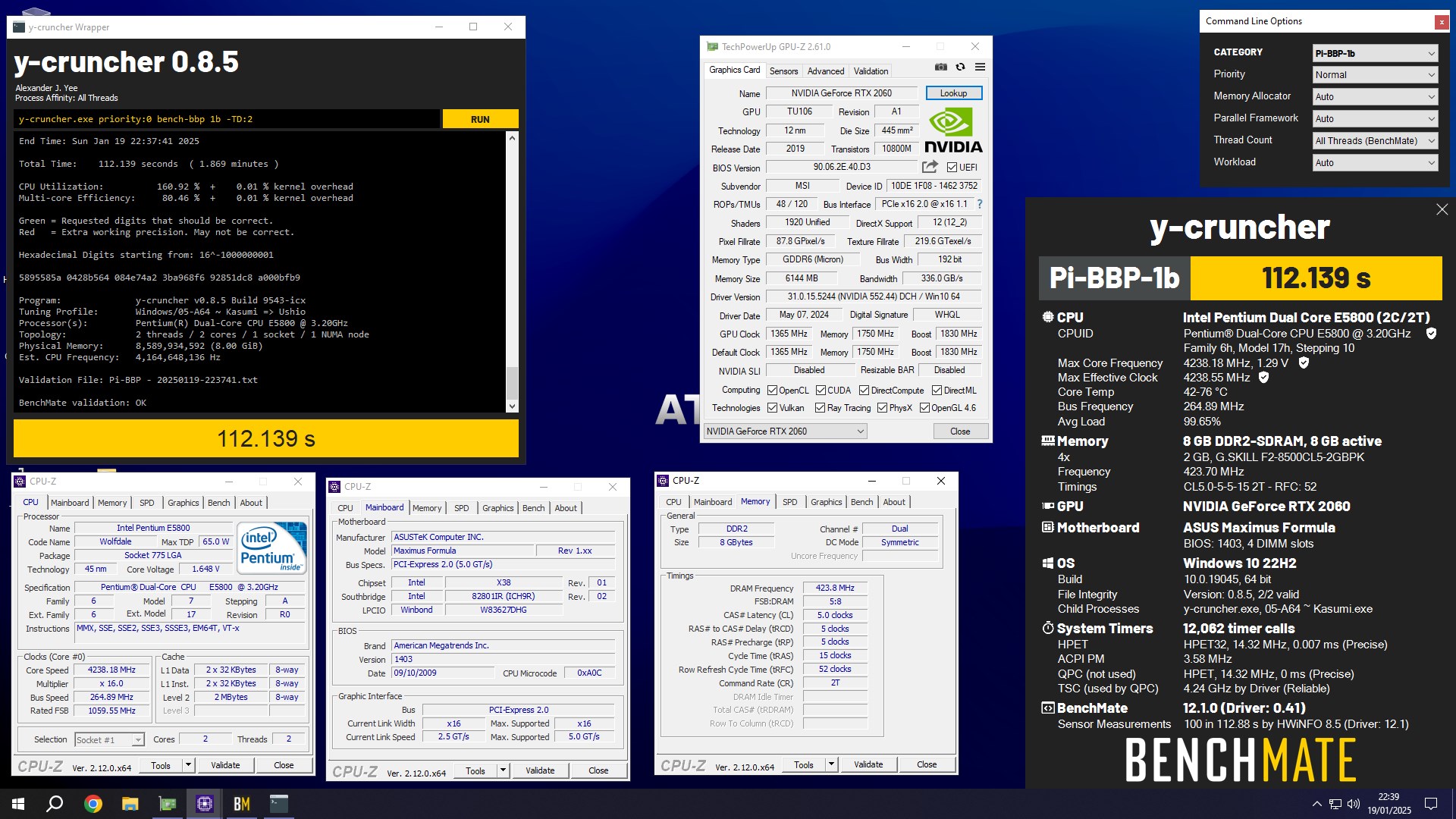Screen dimensions: 1456x819
Task: Click the yellow RUN button in y-cruncher
Action: (x=480, y=119)
